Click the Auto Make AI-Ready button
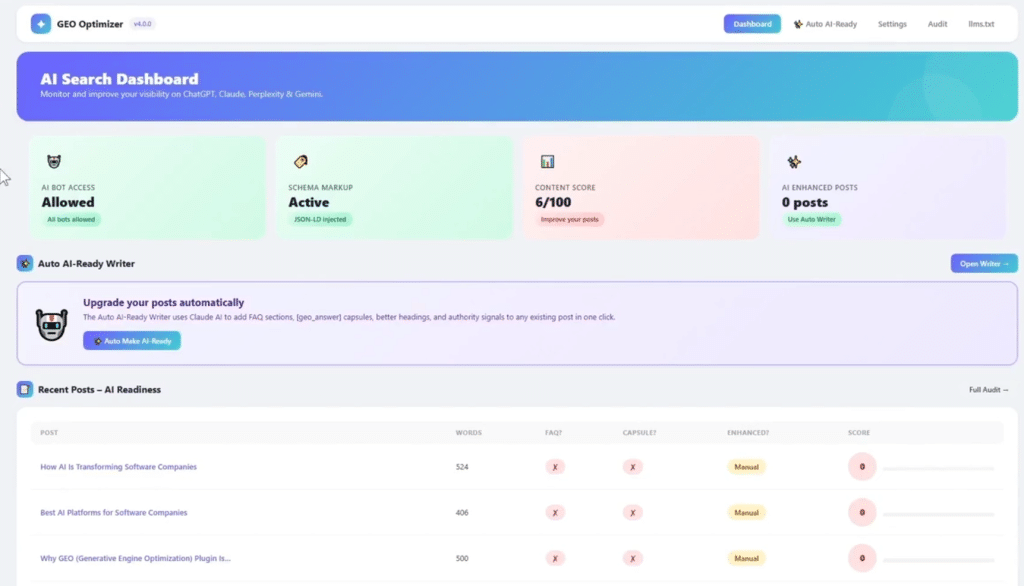 click(132, 341)
